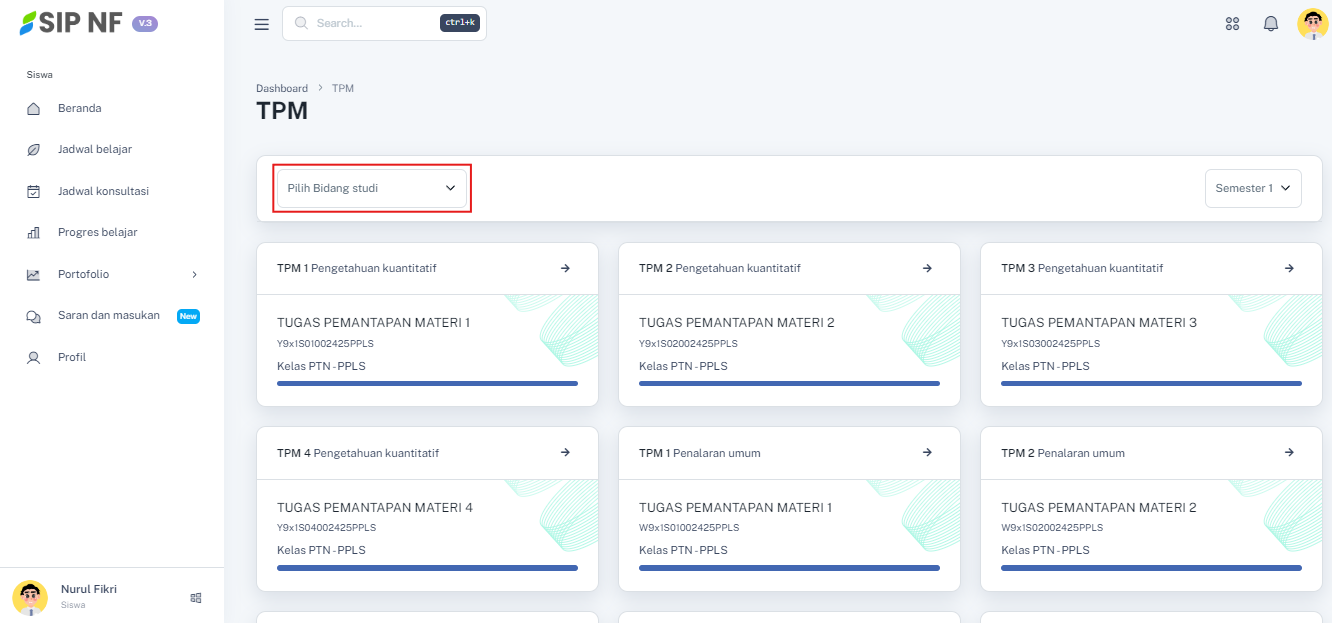Click the grid icon beside Nurul Fikri
1332x623 pixels.
point(196,597)
